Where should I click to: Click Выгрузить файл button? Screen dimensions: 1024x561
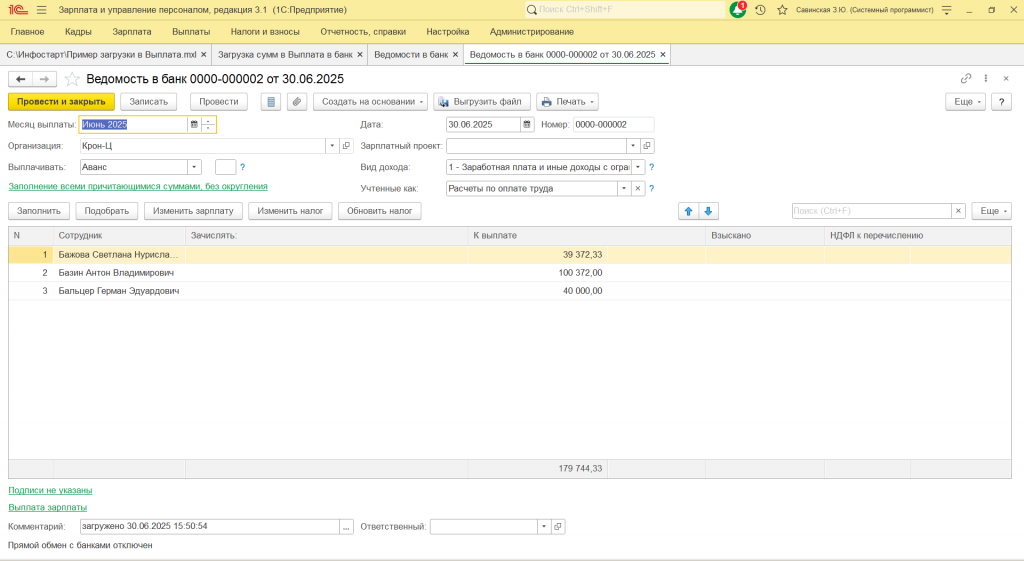point(481,102)
